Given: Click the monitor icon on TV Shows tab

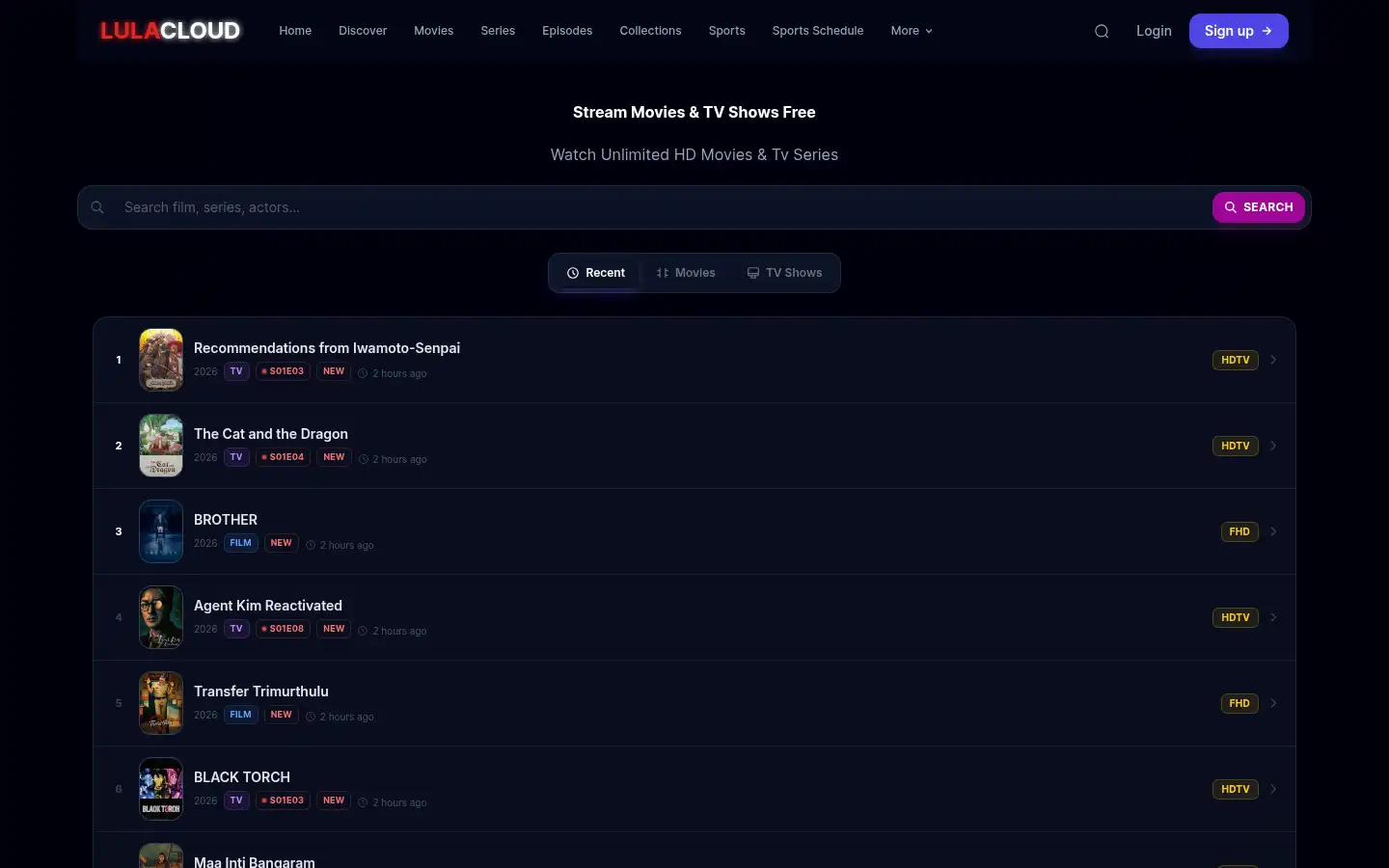Looking at the screenshot, I should [753, 273].
